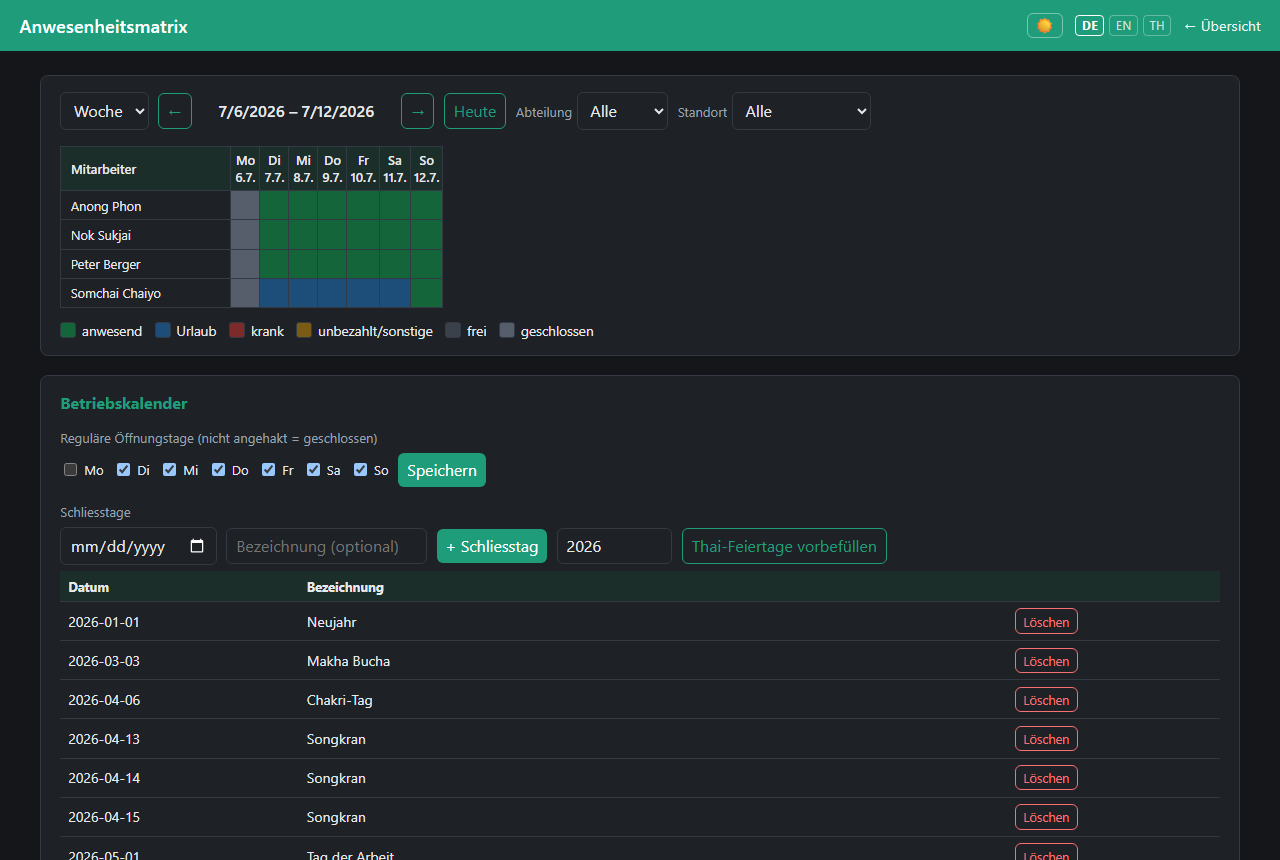The image size is (1280, 860).
Task: Select employee name Somchai Chaiyo
Action: (x=116, y=293)
